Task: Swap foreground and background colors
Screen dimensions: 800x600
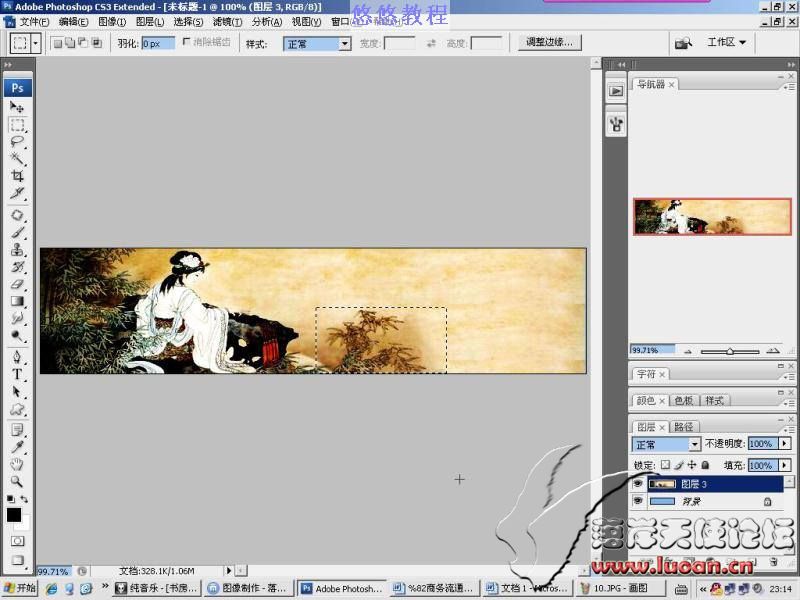Action: coord(24,498)
